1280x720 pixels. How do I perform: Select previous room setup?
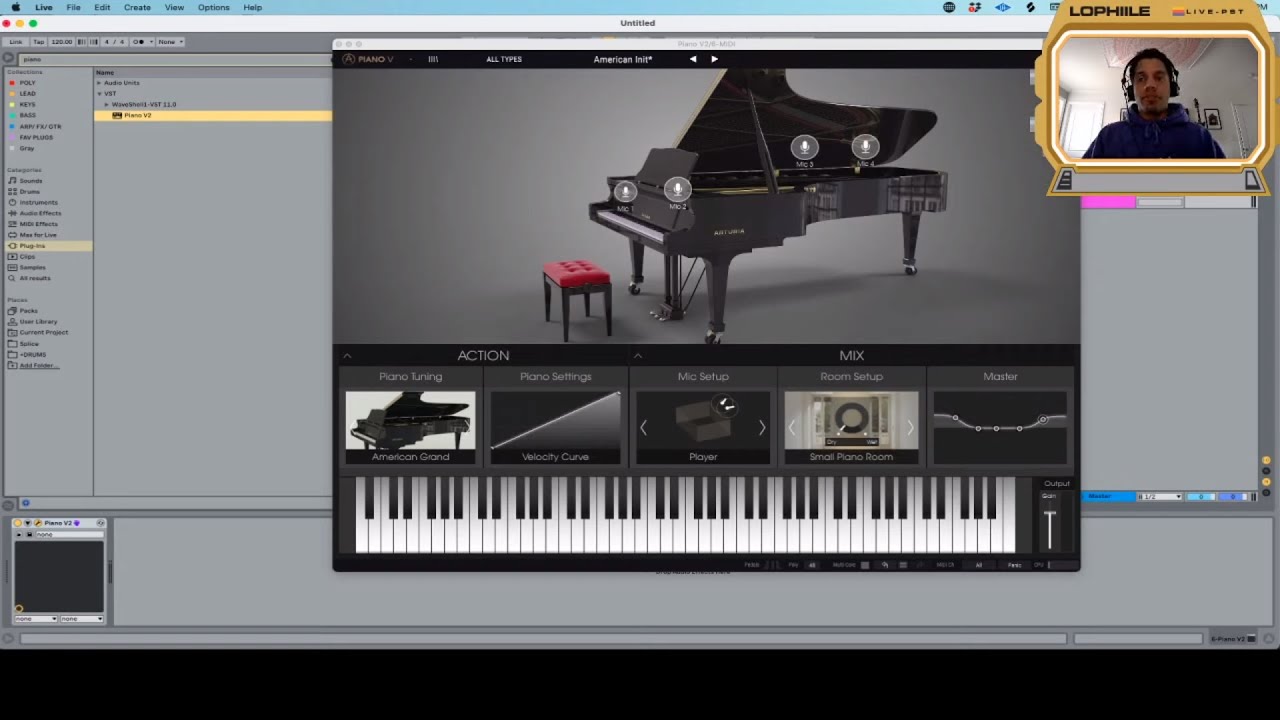tap(792, 428)
